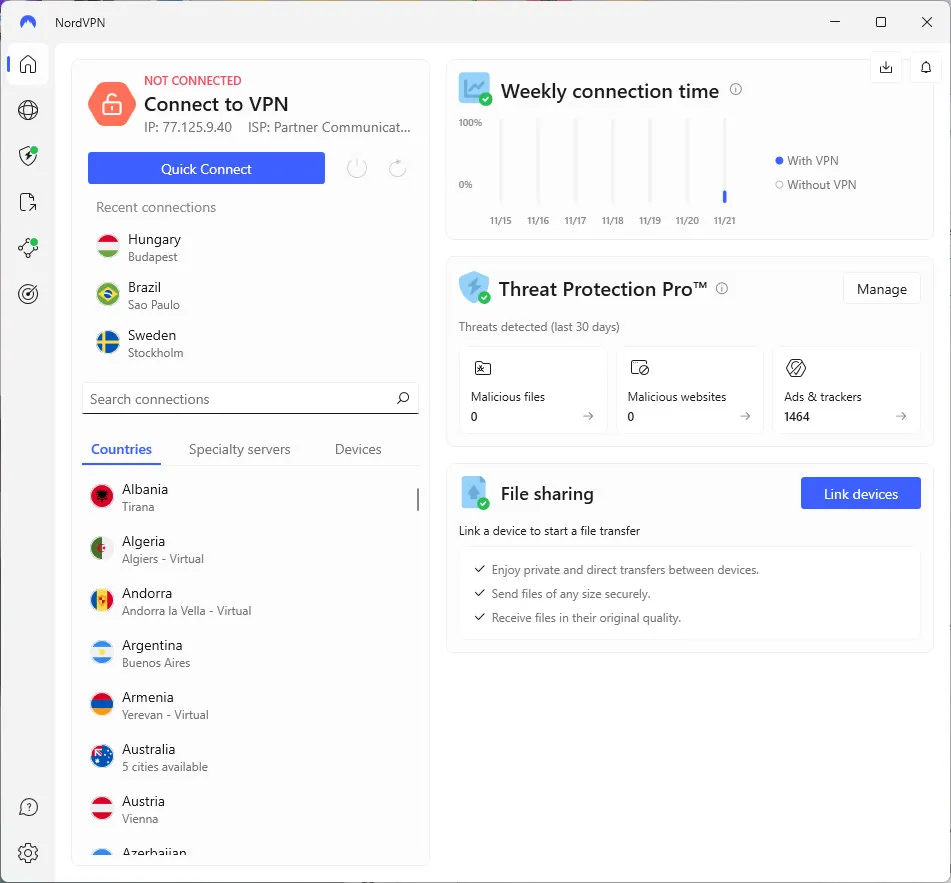The image size is (951, 883).
Task: Open Help via the question mark icon
Action: pyautogui.click(x=27, y=807)
